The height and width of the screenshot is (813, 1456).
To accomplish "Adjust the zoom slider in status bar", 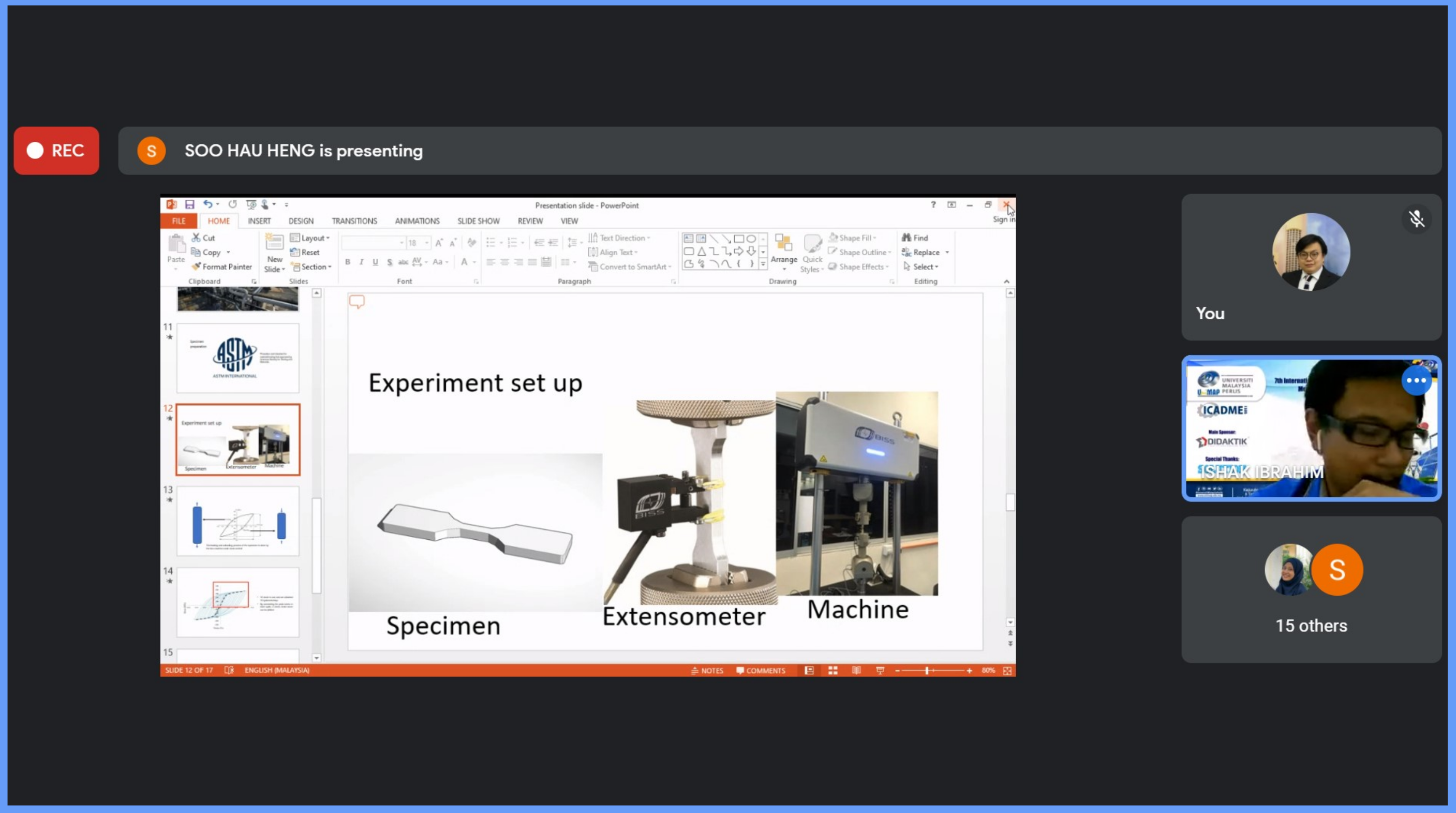I will tap(927, 671).
